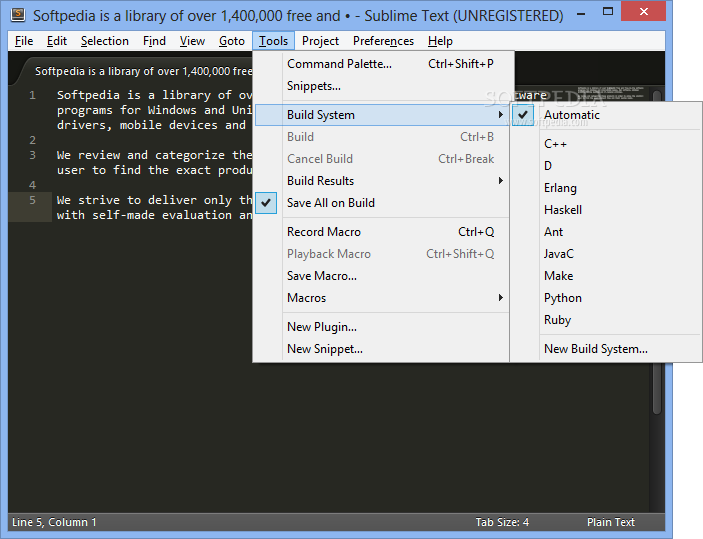Start Record Macro

pyautogui.click(x=382, y=232)
